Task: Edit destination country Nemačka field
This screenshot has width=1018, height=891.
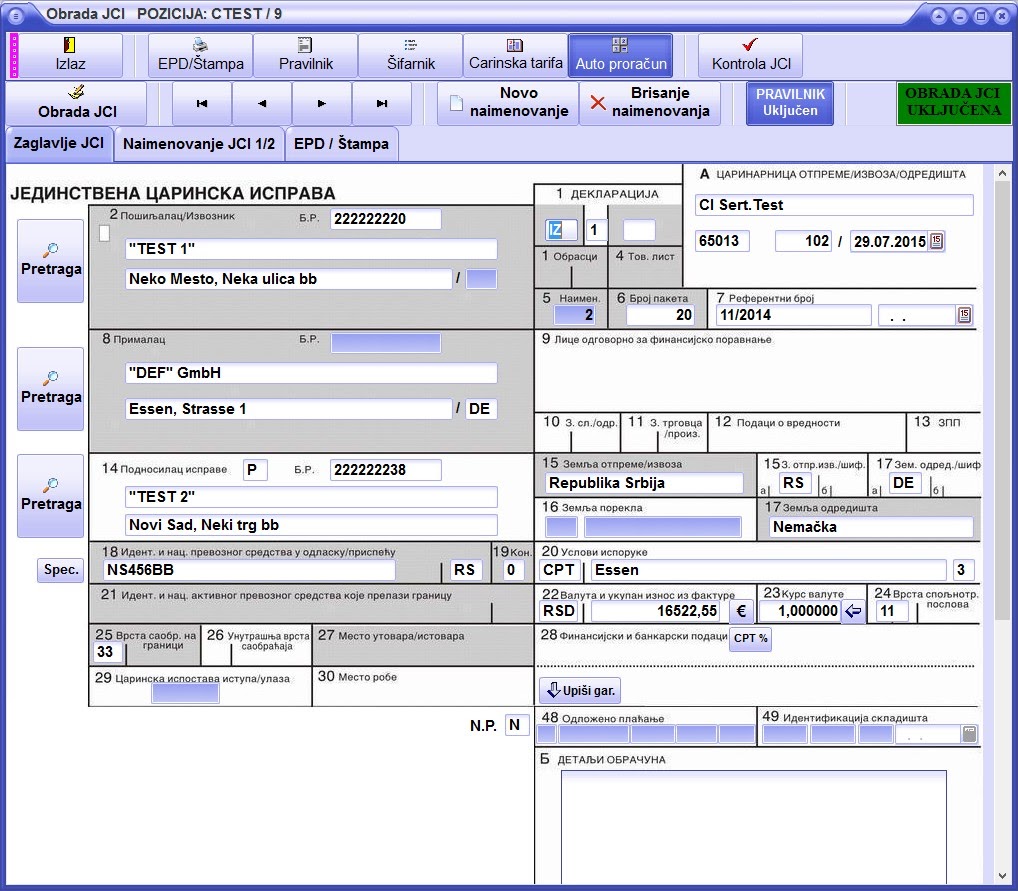Action: point(871,527)
